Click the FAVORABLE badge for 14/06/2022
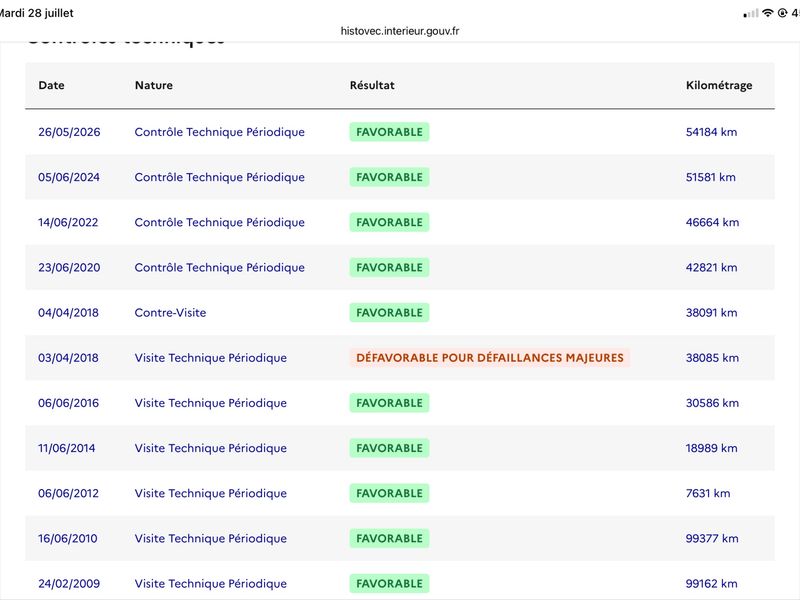 [x=389, y=222]
